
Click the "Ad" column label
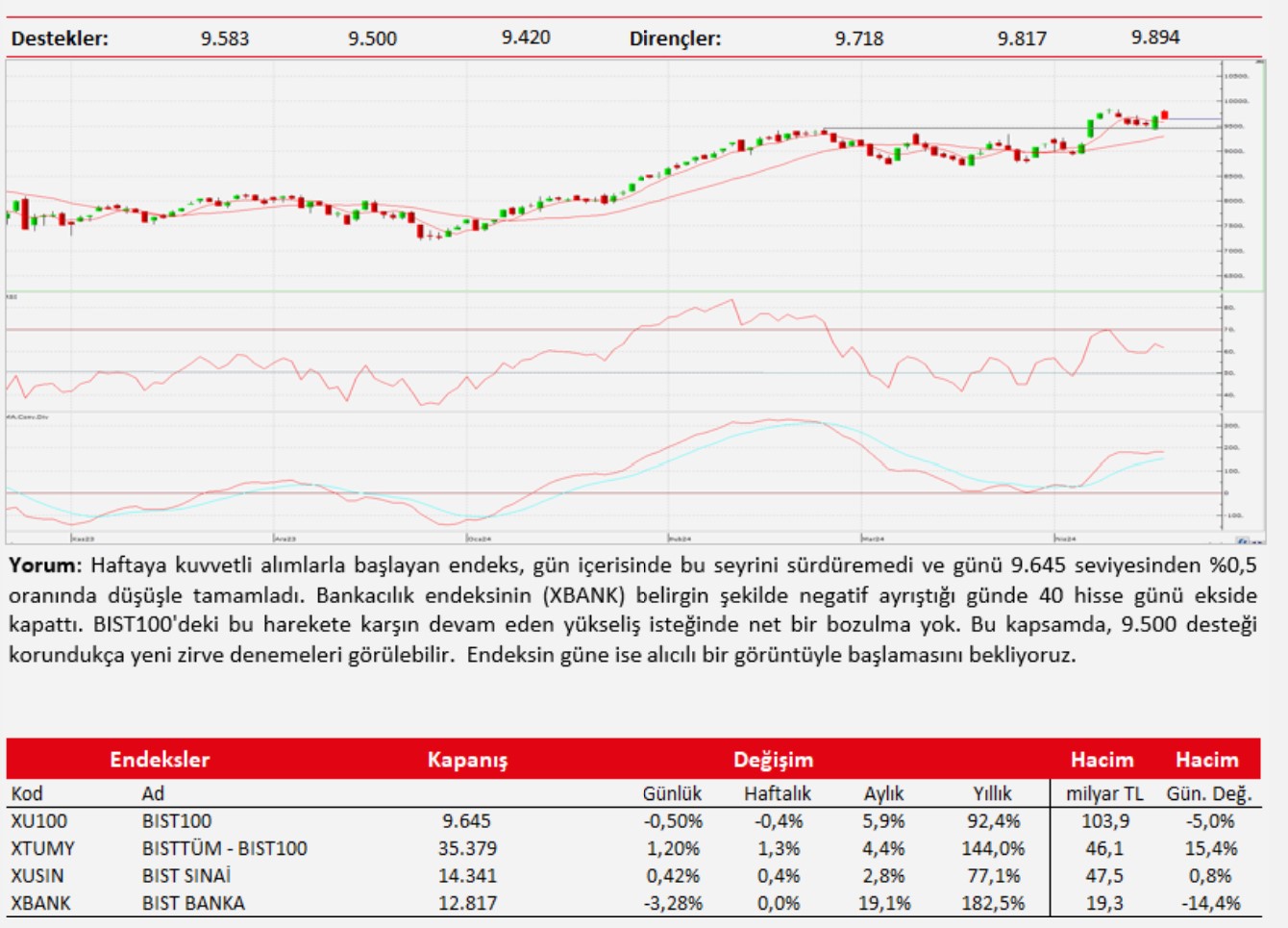pyautogui.click(x=153, y=793)
